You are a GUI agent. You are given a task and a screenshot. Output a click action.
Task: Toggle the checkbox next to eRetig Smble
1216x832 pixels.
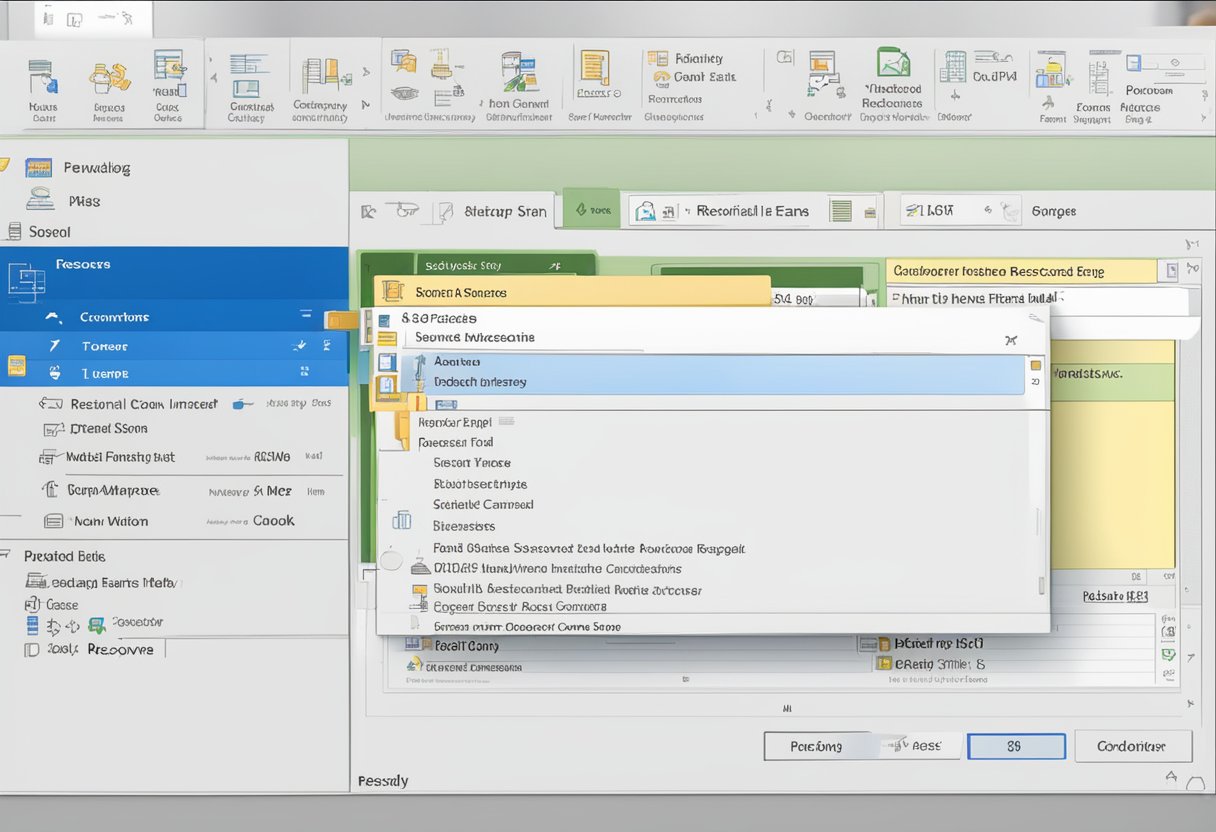(885, 664)
